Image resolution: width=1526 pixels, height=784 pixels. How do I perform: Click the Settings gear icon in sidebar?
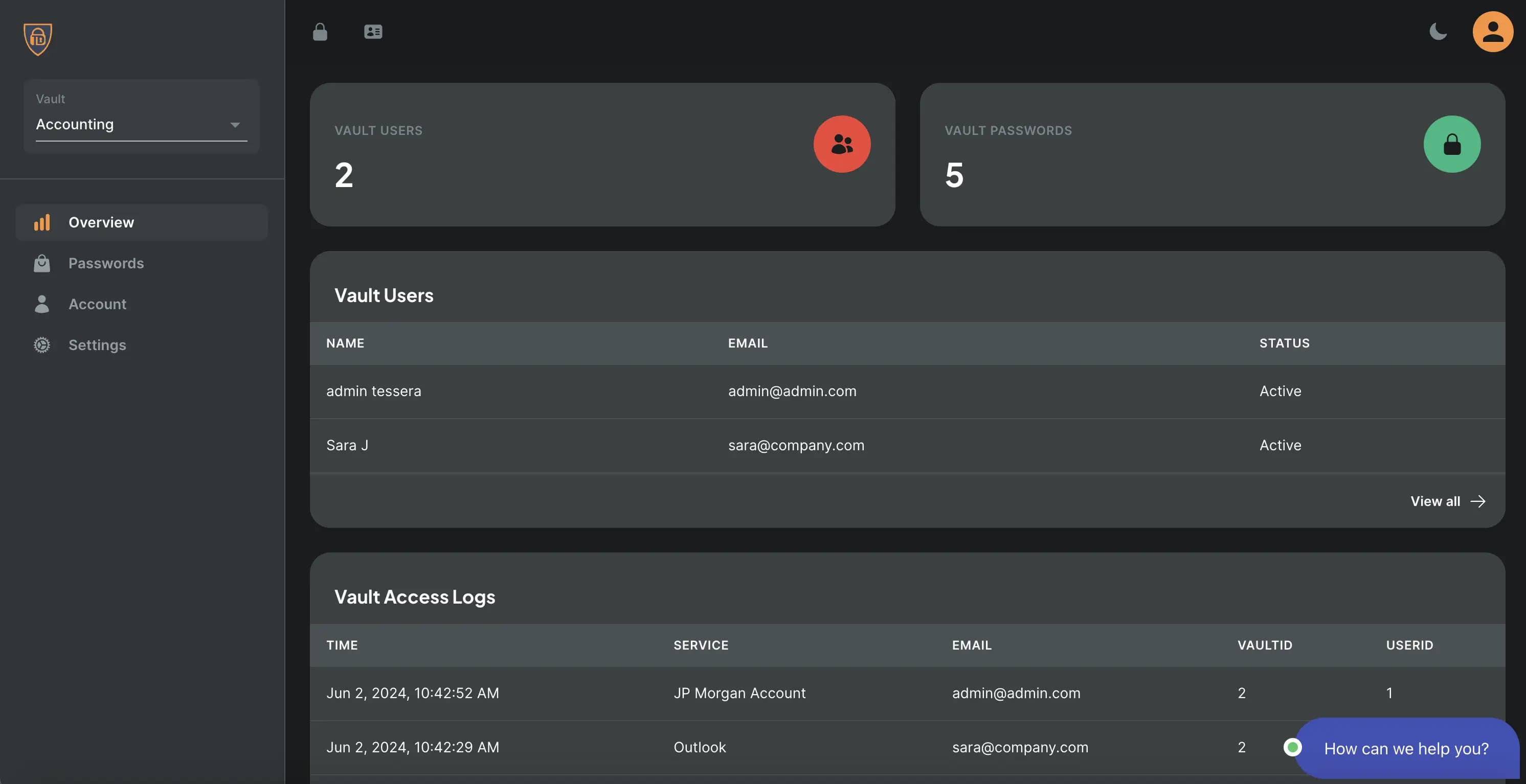42,344
